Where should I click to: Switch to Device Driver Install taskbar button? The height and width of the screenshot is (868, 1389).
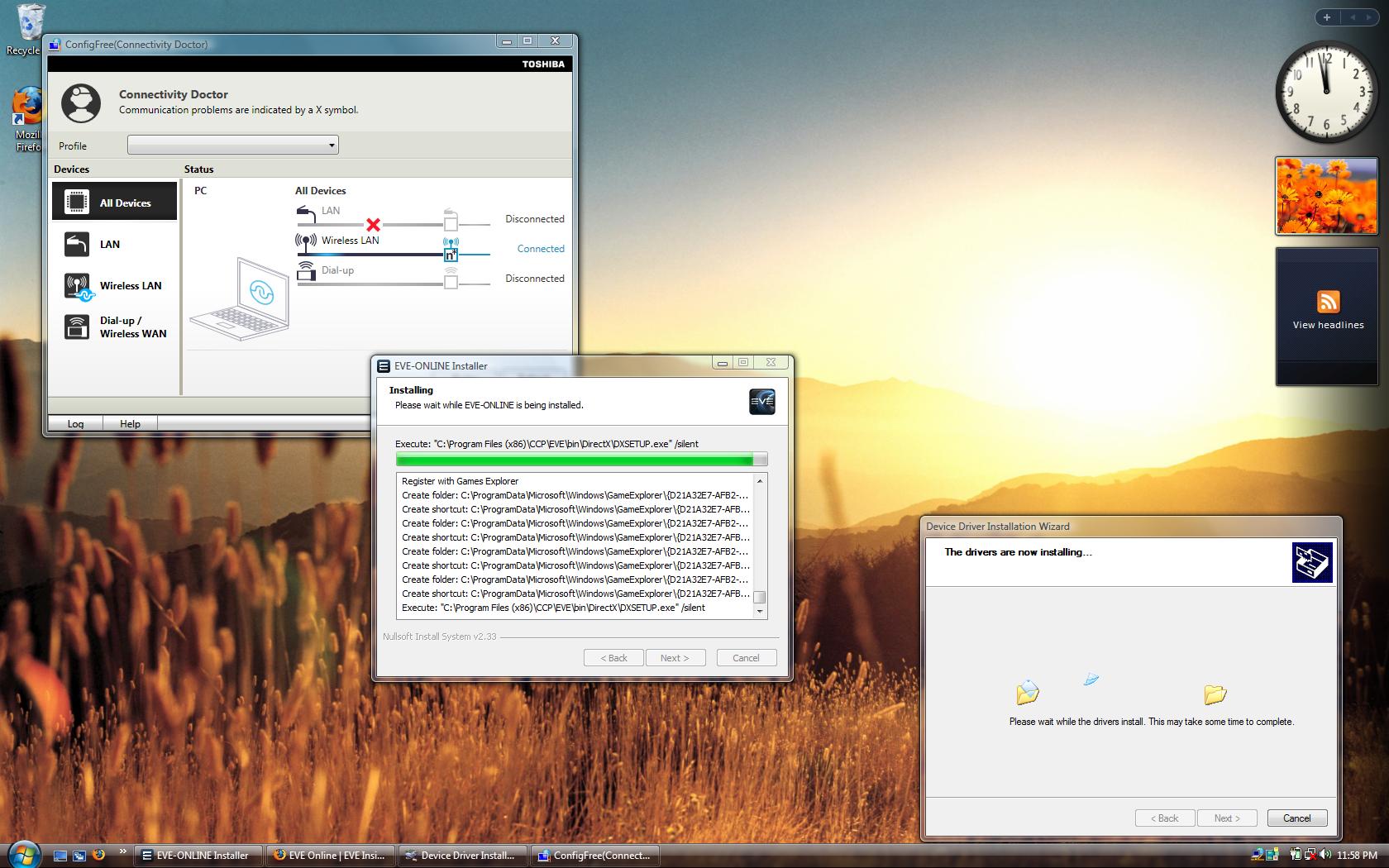[462, 856]
